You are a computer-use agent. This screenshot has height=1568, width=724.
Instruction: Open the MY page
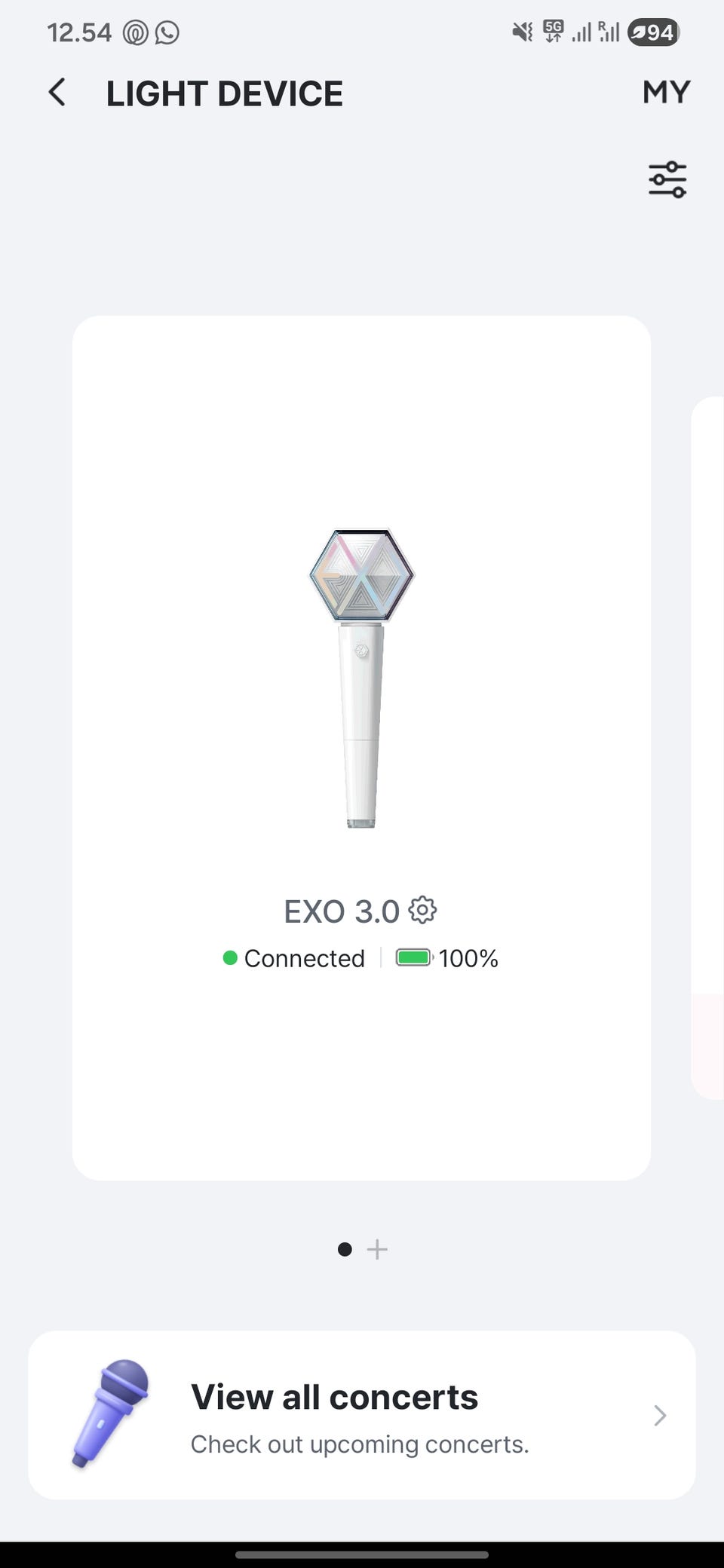pos(666,93)
